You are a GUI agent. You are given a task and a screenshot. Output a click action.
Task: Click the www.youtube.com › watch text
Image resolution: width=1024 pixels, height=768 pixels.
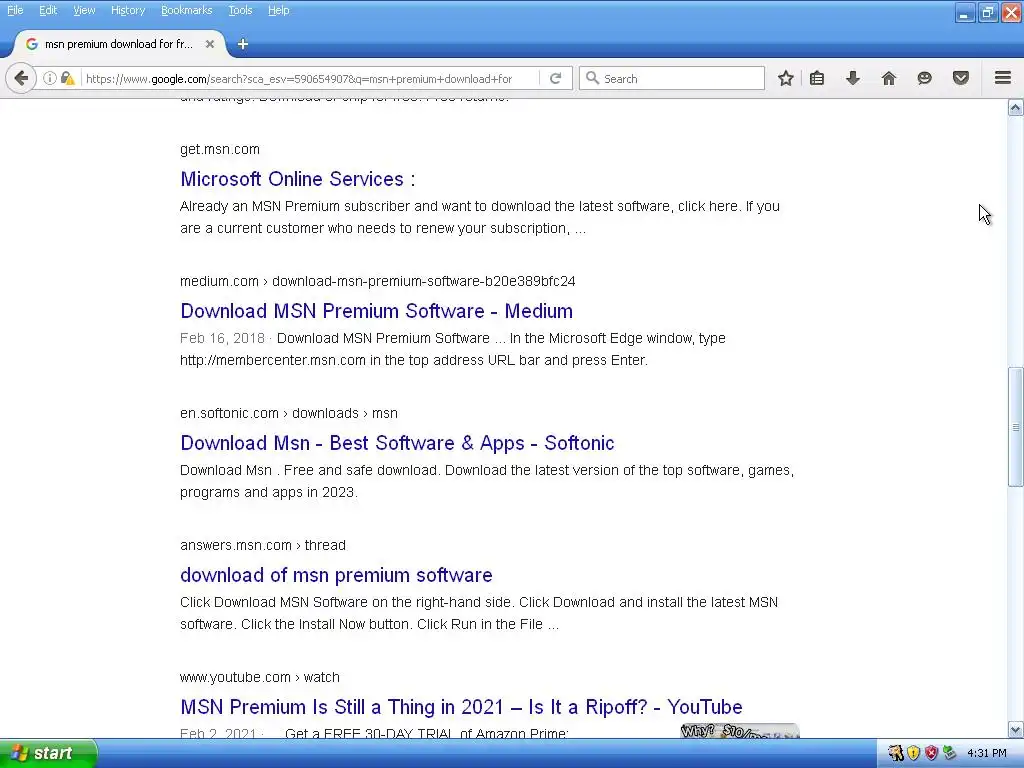[x=259, y=677]
